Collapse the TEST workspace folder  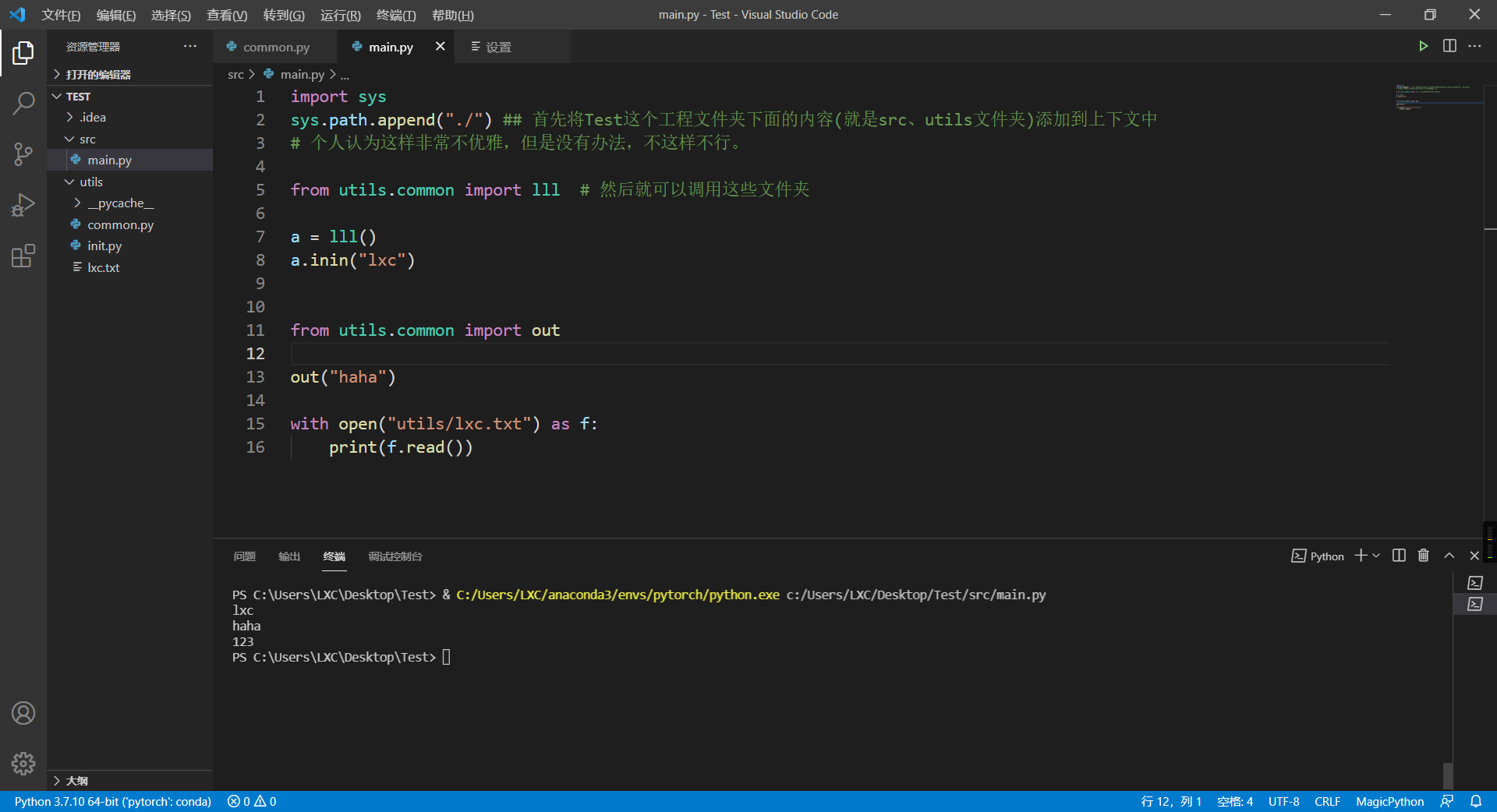[x=129, y=96]
